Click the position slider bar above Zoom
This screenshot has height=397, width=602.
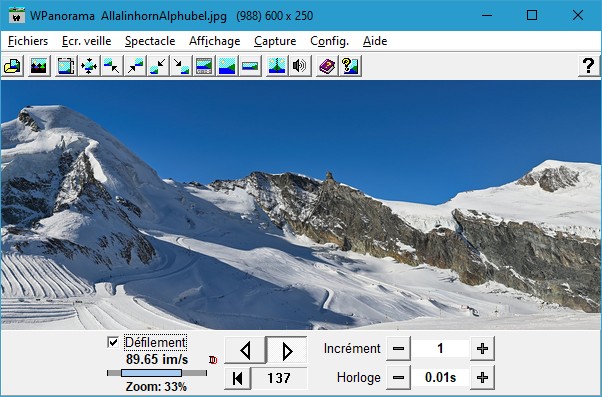157,373
